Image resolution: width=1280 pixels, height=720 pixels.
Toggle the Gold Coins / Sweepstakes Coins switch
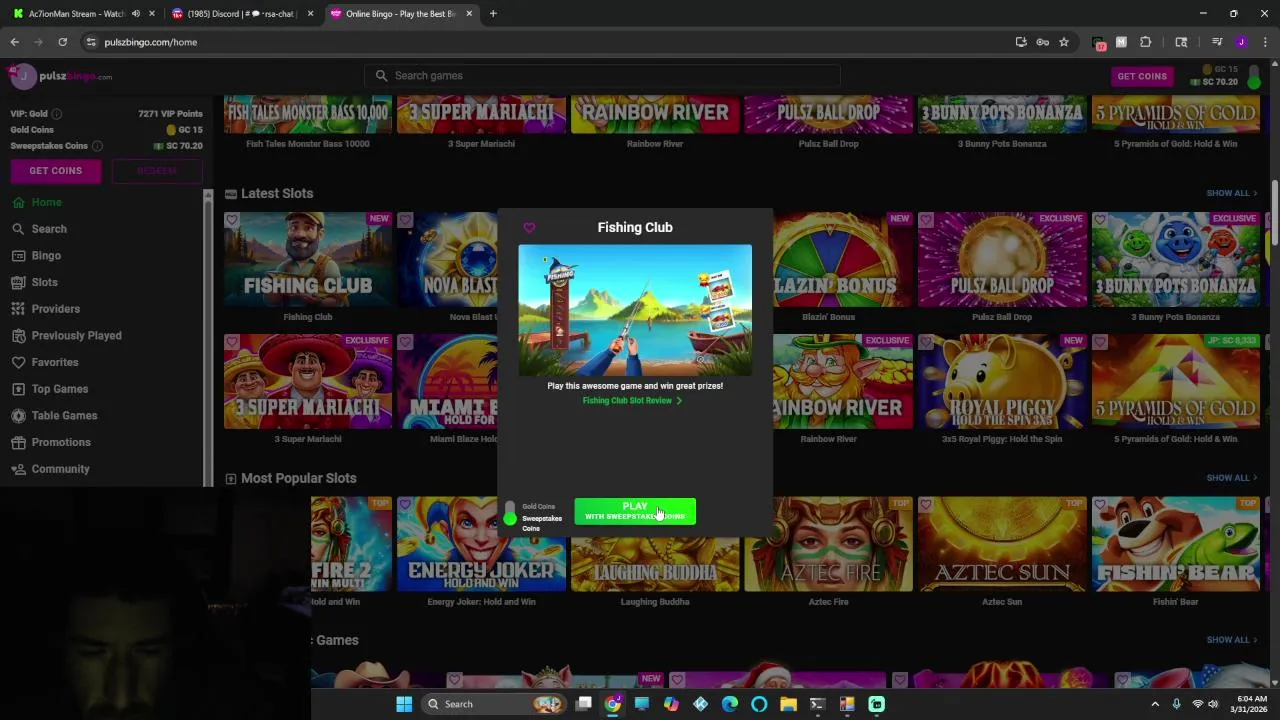click(511, 514)
